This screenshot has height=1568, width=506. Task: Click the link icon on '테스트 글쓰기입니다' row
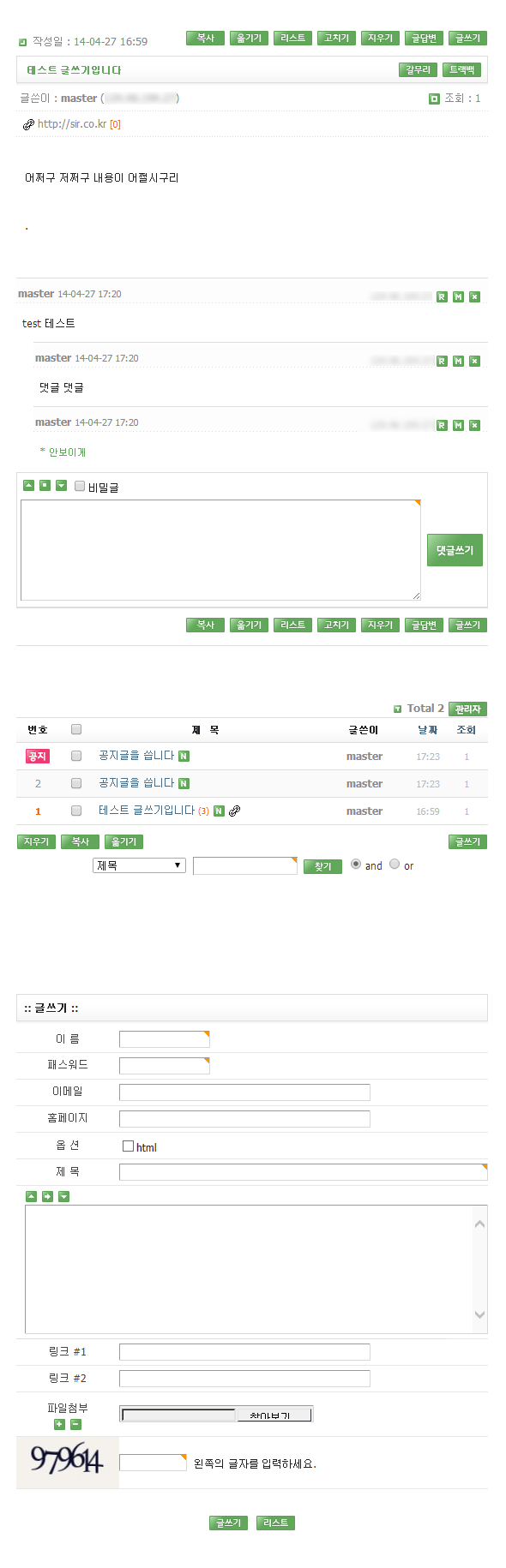[x=234, y=811]
